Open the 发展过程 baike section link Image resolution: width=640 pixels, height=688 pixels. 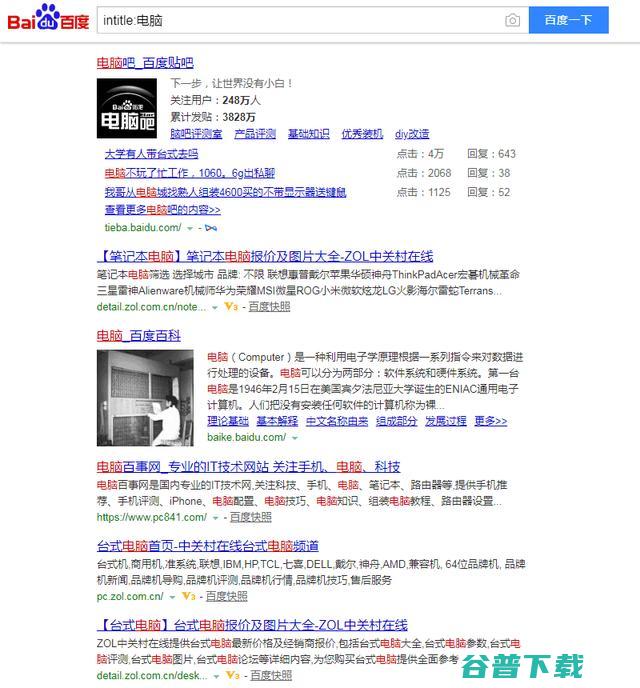(446, 421)
